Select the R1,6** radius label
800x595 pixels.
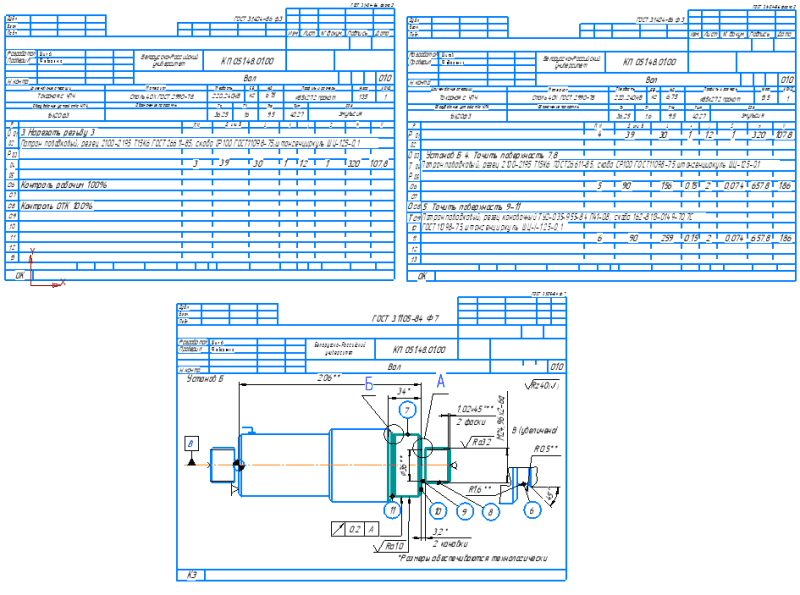coord(480,489)
